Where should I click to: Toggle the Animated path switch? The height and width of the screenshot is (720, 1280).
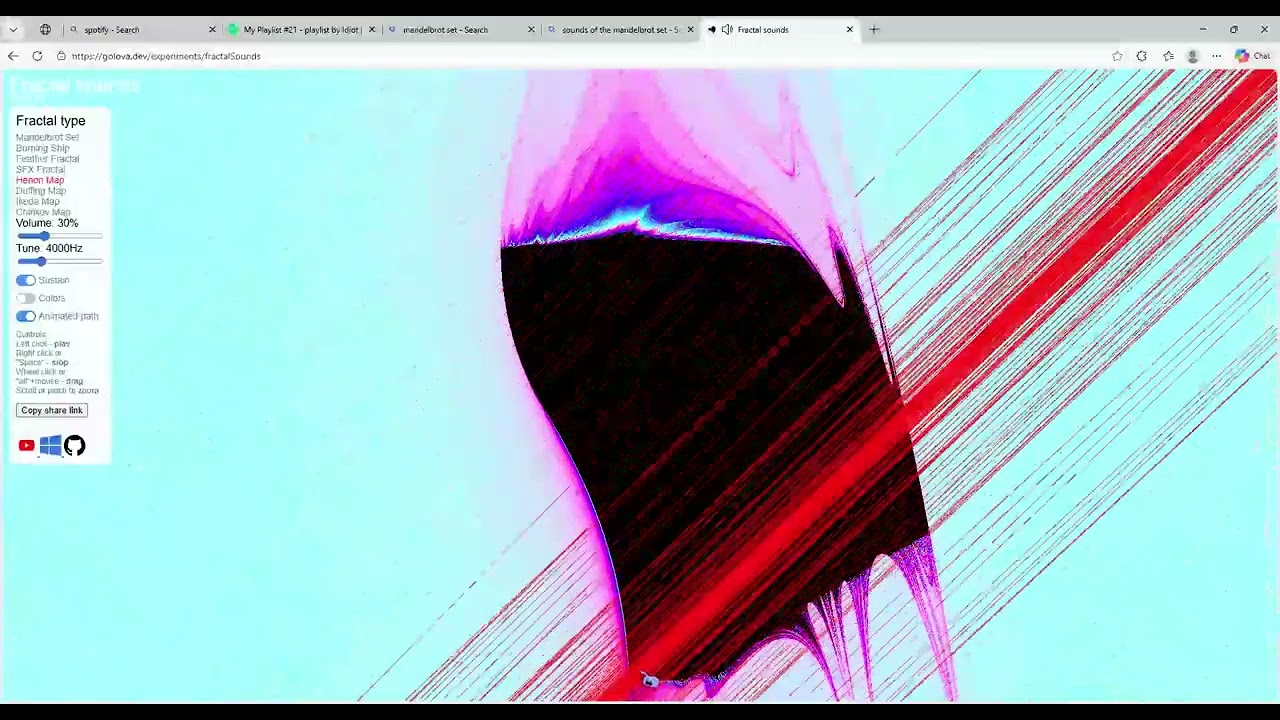click(26, 316)
